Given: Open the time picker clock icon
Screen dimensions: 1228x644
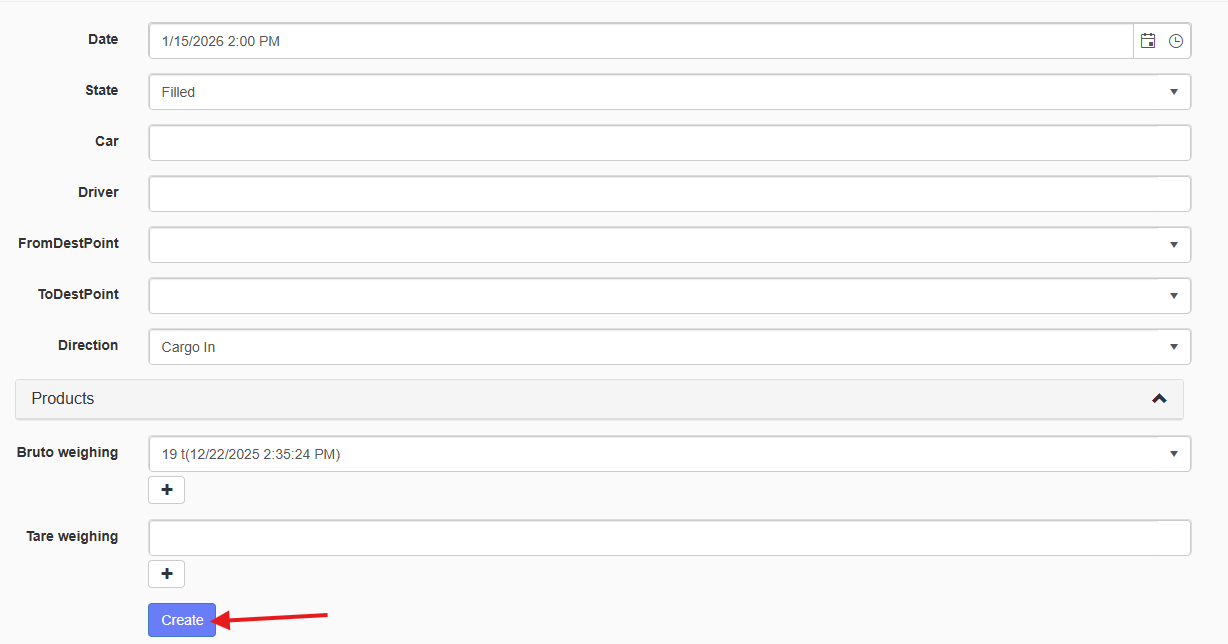Looking at the screenshot, I should pyautogui.click(x=1176, y=41).
